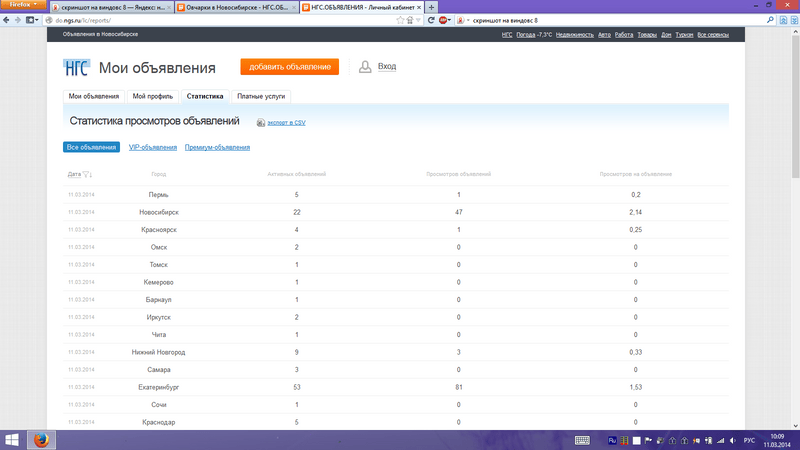Viewport: 800px width, 450px height.
Task: Click the volume speaker tray icon
Action: click(x=733, y=440)
